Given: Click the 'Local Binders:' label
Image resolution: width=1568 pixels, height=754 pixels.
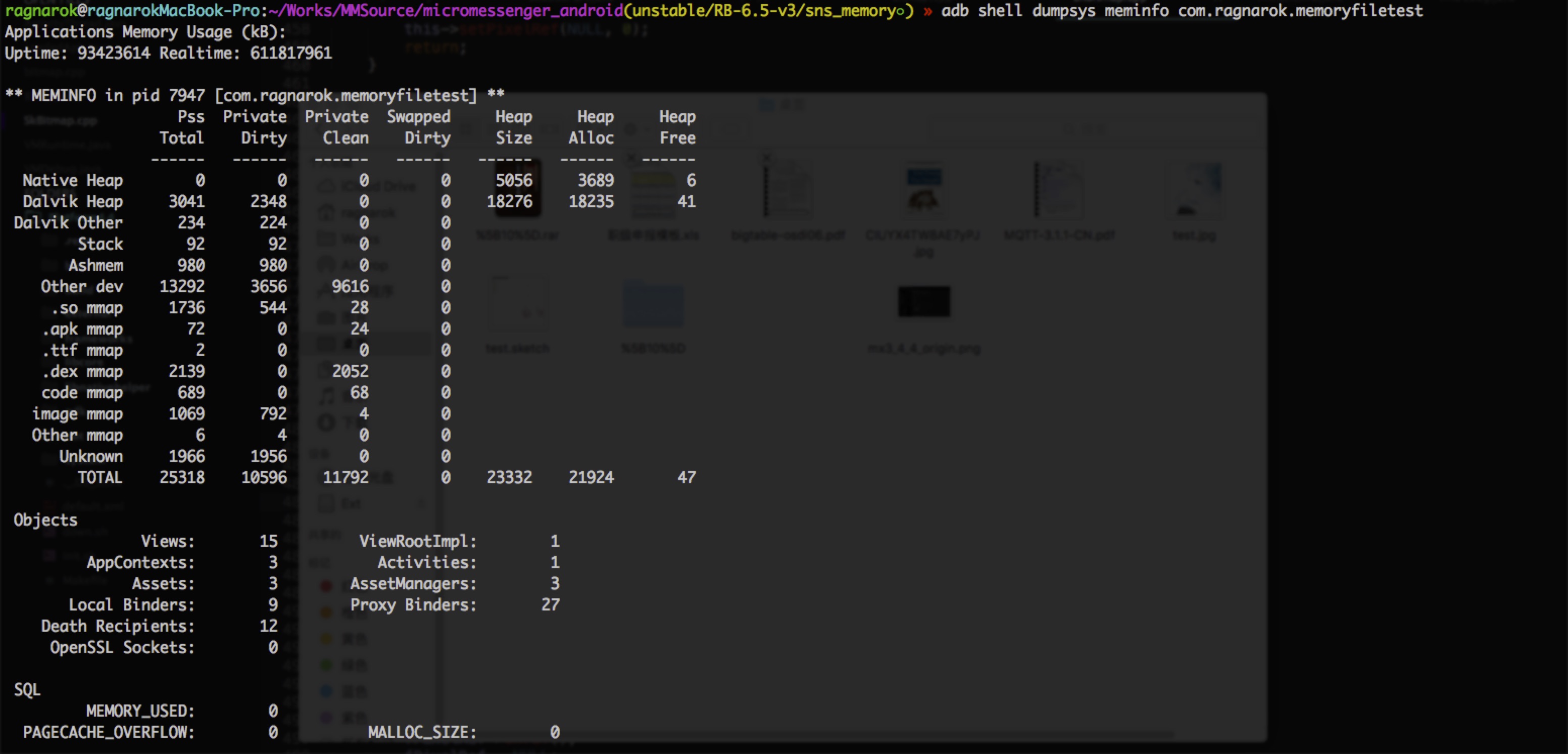Looking at the screenshot, I should click(x=131, y=605).
